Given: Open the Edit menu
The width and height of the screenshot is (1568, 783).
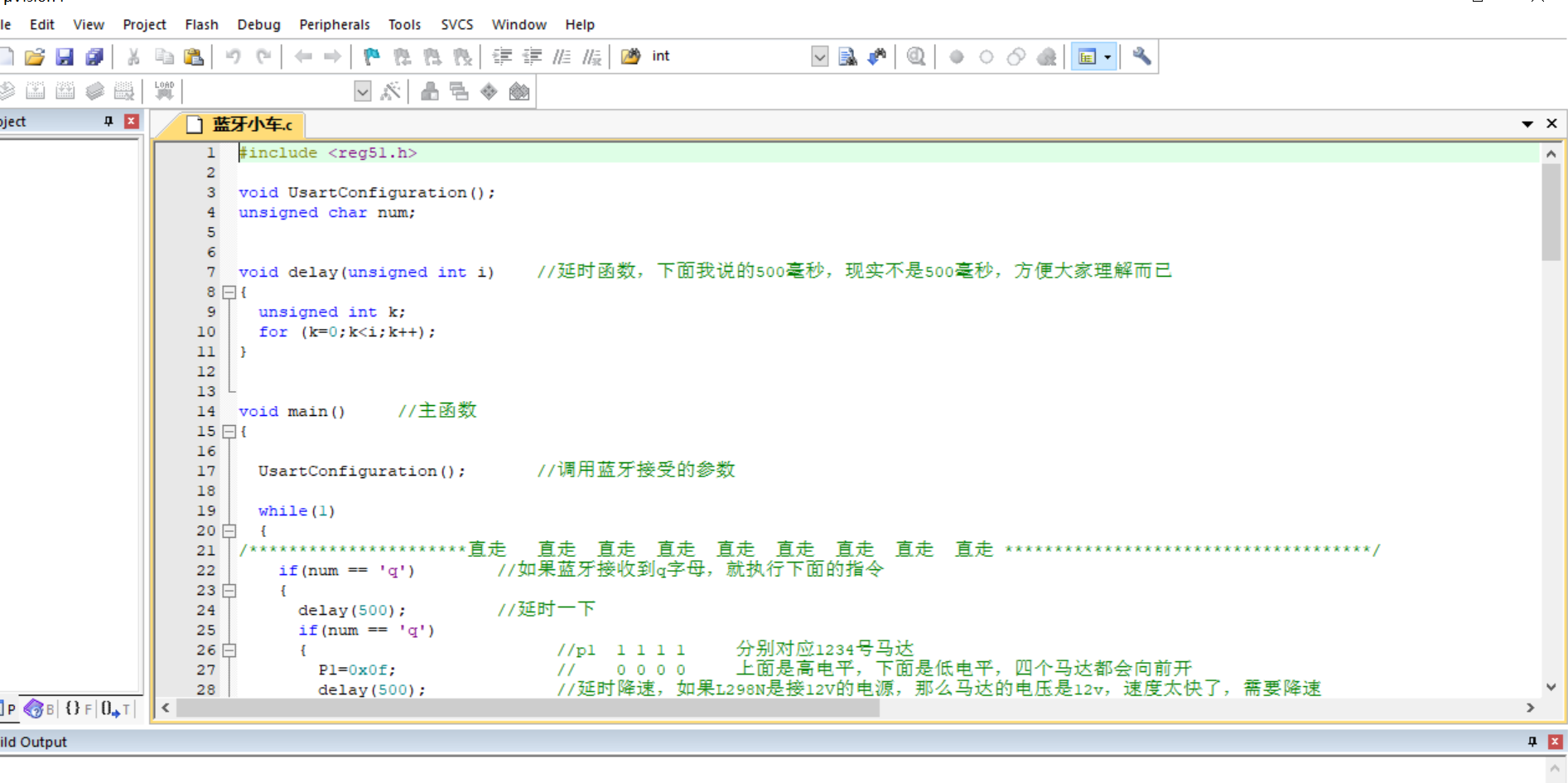Looking at the screenshot, I should (42, 25).
